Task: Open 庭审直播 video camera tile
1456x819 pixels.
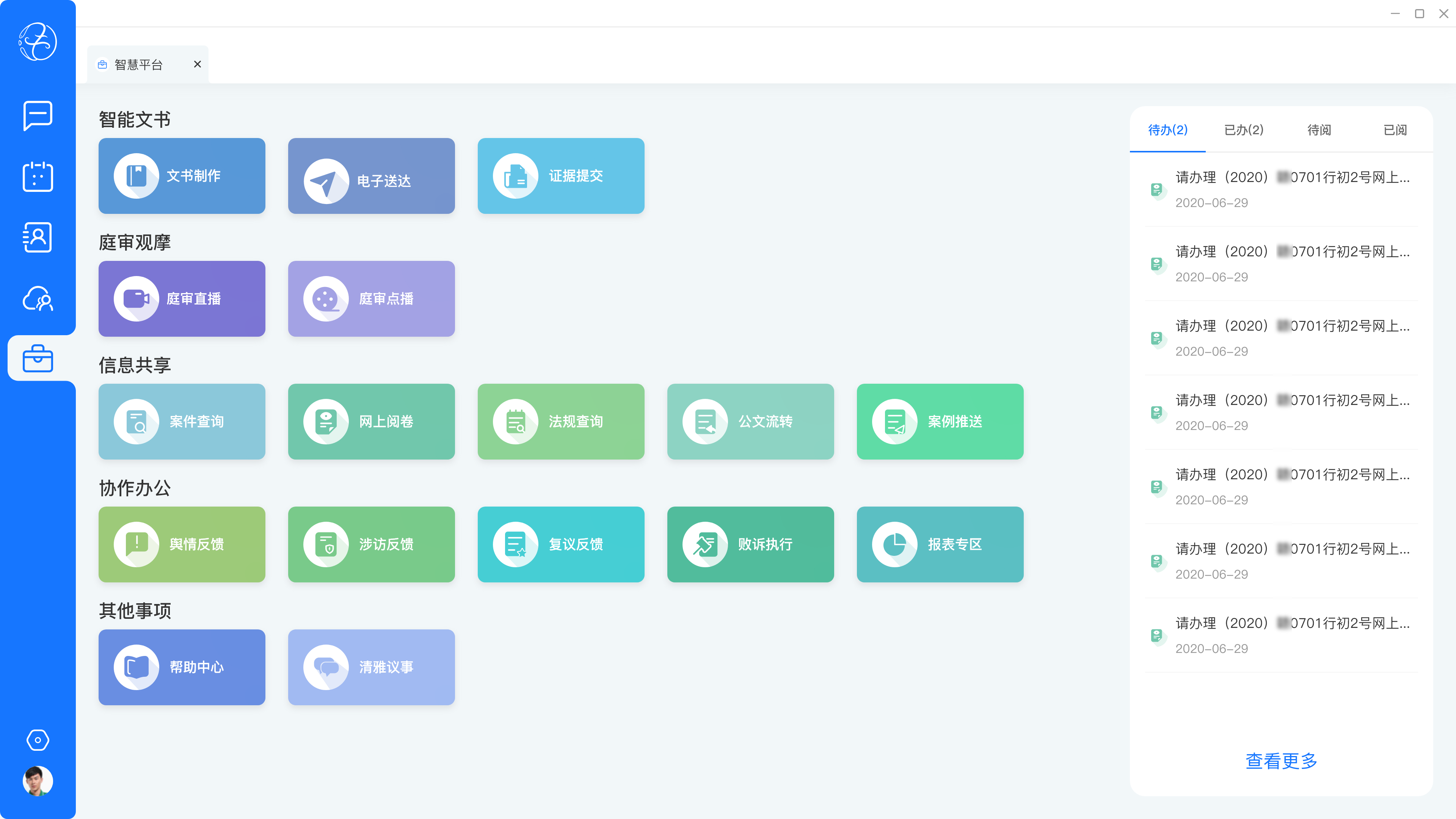Action: pos(182,298)
